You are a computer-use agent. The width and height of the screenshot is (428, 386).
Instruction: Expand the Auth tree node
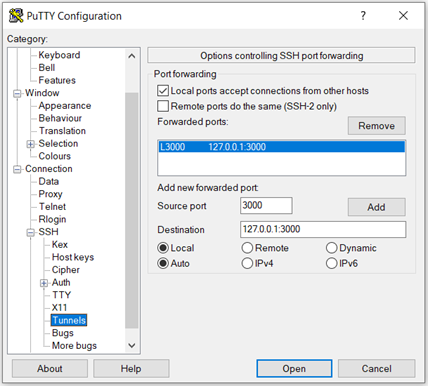point(44,283)
